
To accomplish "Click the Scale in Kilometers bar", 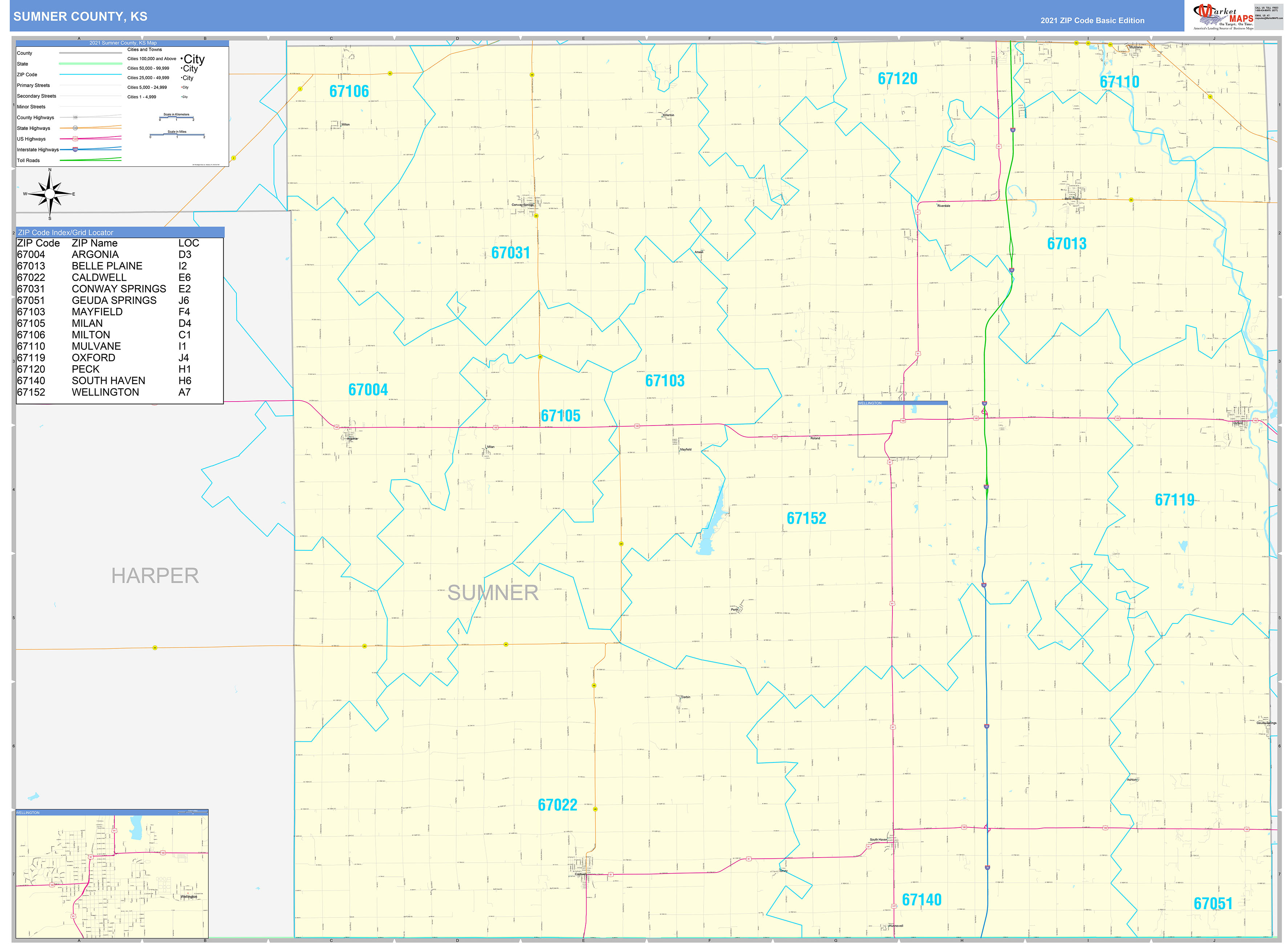I will click(177, 117).
